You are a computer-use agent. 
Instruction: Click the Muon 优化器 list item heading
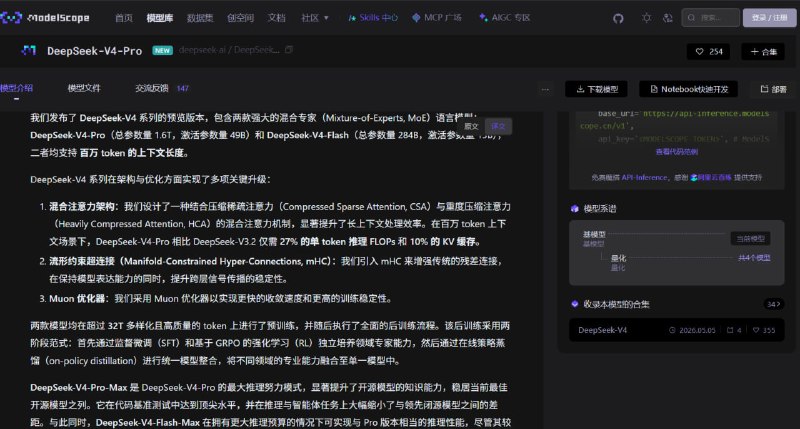pyautogui.click(x=77, y=299)
